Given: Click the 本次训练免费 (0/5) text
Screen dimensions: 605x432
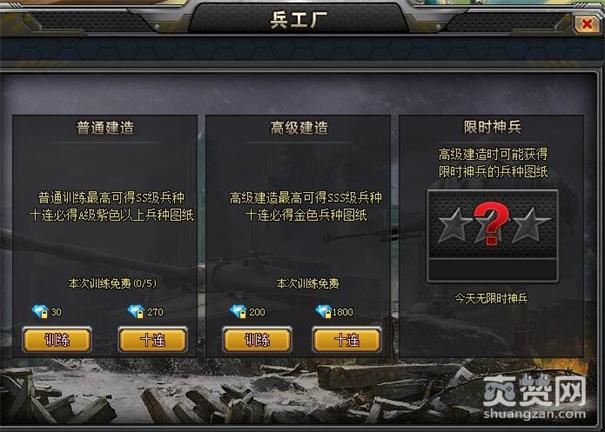Looking at the screenshot, I should (113, 284).
